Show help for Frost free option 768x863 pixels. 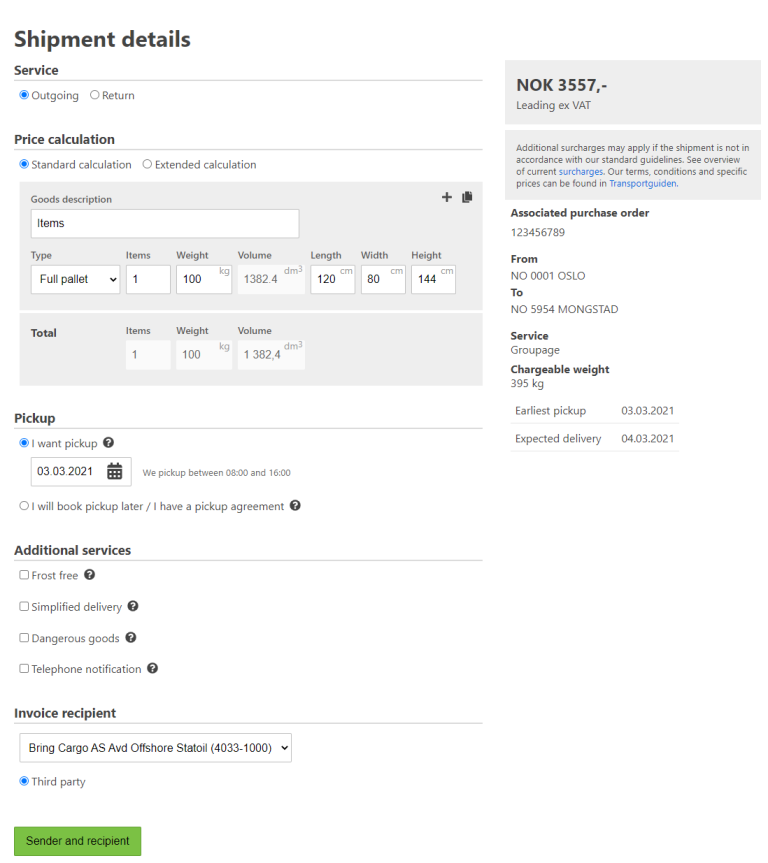(x=90, y=575)
